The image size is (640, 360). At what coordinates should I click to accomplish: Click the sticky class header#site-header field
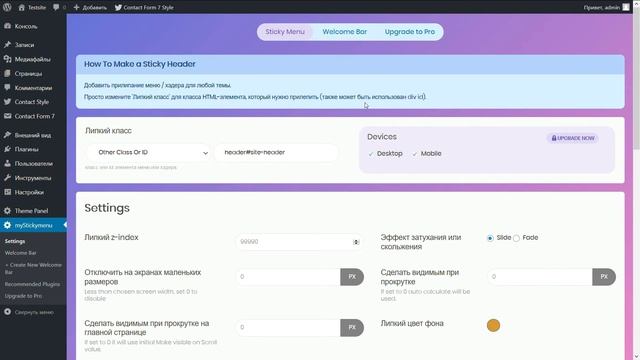pos(276,152)
